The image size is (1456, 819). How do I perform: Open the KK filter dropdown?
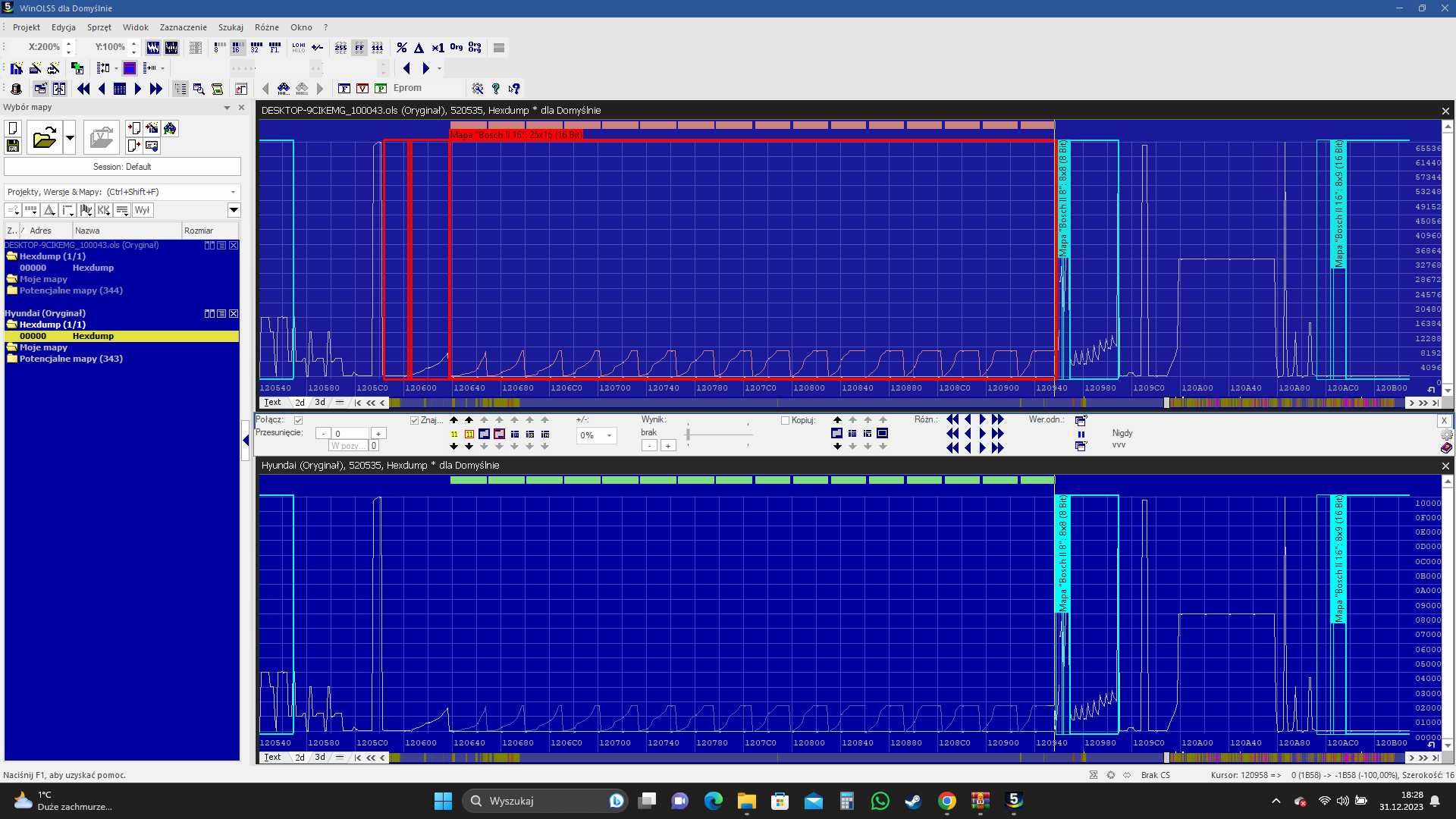click(104, 210)
